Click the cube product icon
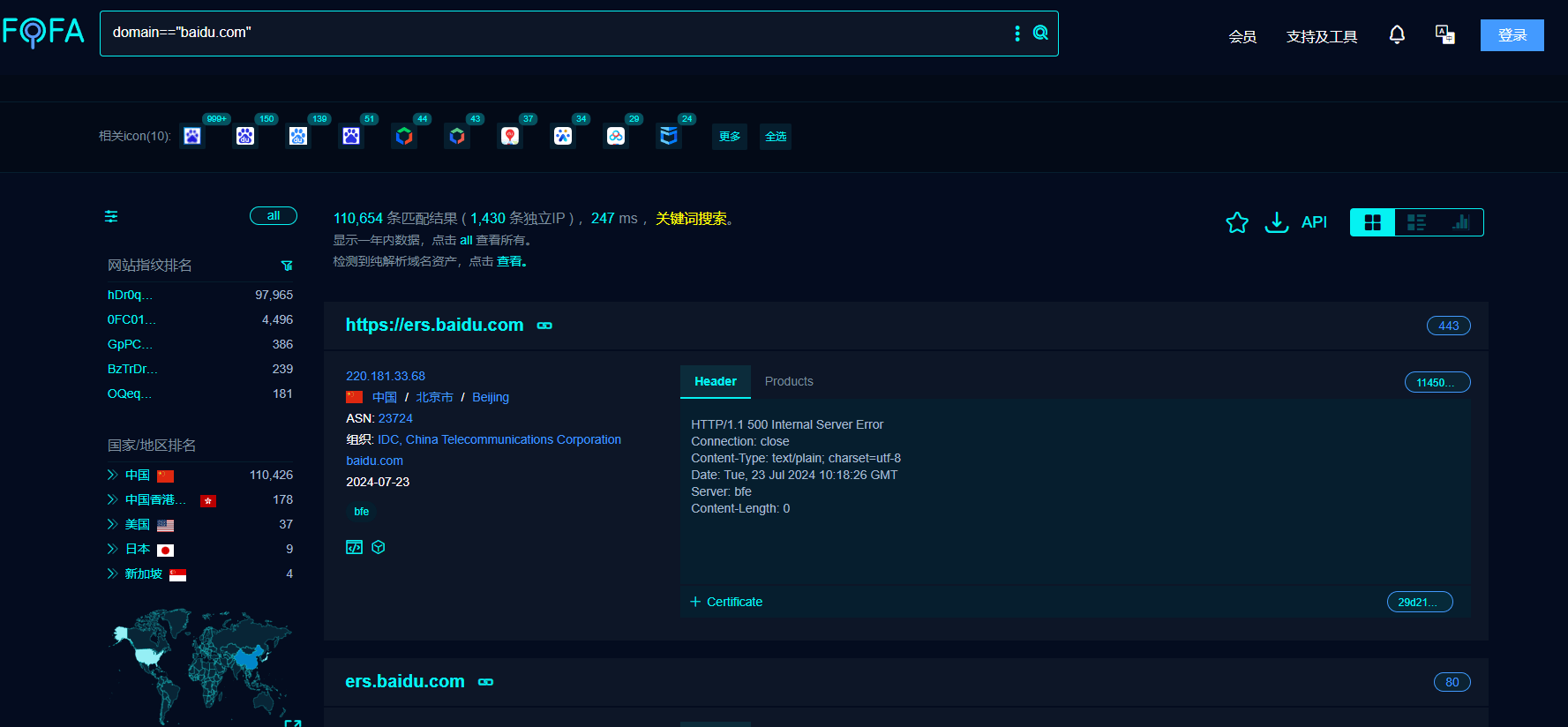This screenshot has height=727, width=1568. 379,547
